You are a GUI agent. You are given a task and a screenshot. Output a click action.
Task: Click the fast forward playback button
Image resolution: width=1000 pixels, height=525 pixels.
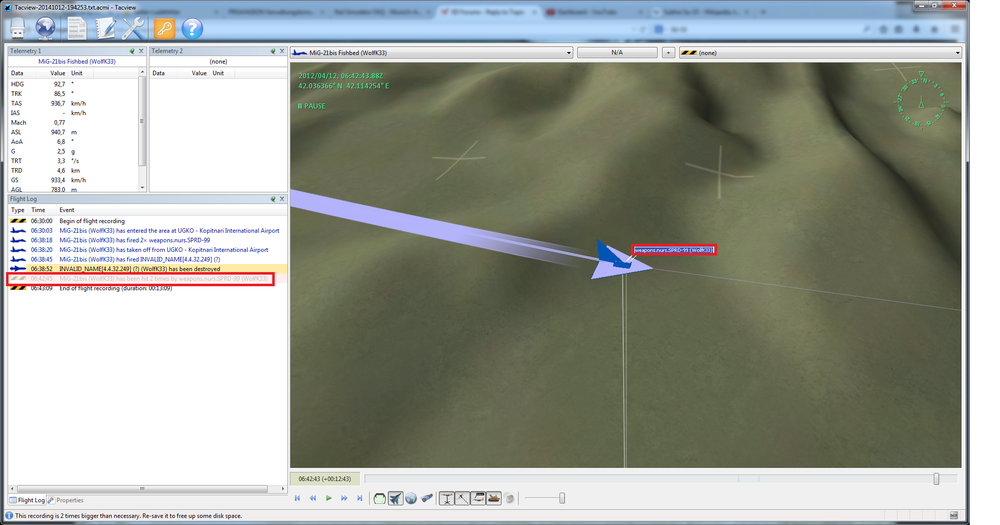[344, 498]
